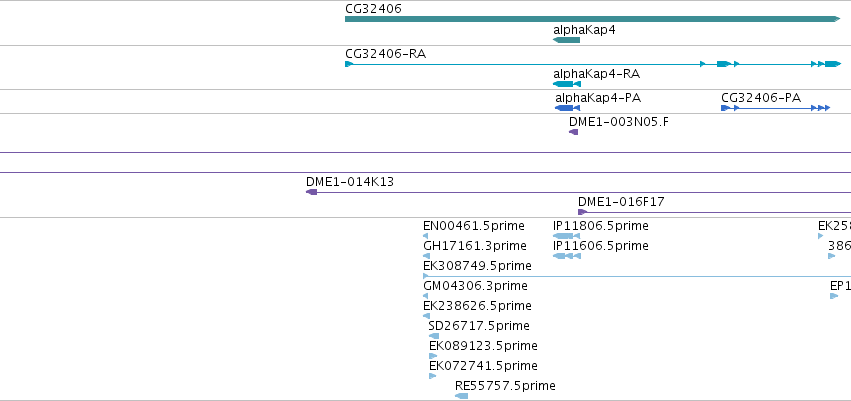The height and width of the screenshot is (401, 851).
Task: Click the DME1-014K13 clone arrowhead
Action: pyautogui.click(x=311, y=191)
